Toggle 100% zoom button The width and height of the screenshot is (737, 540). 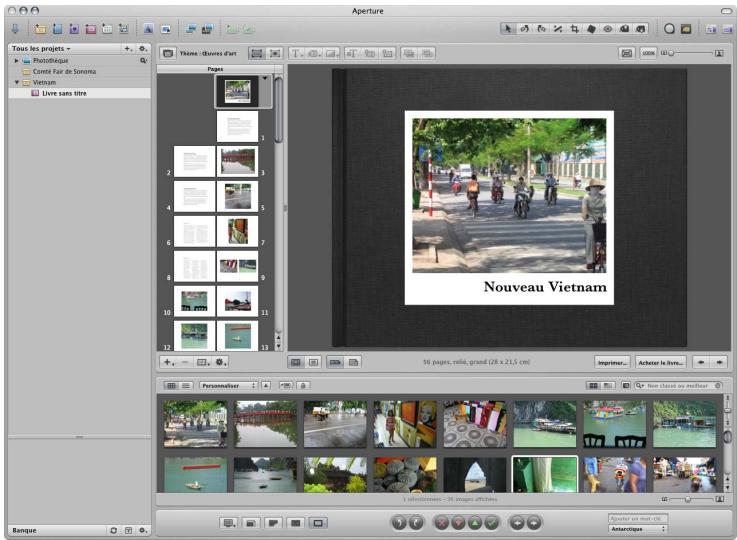tap(649, 53)
